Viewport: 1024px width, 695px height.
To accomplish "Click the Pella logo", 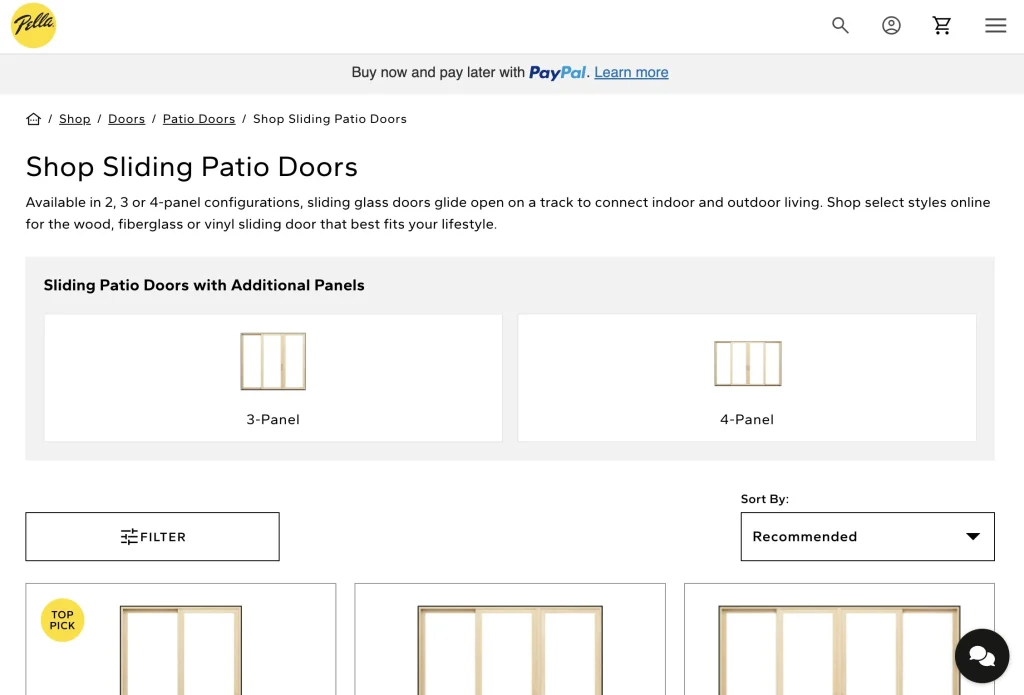I will pyautogui.click(x=34, y=26).
